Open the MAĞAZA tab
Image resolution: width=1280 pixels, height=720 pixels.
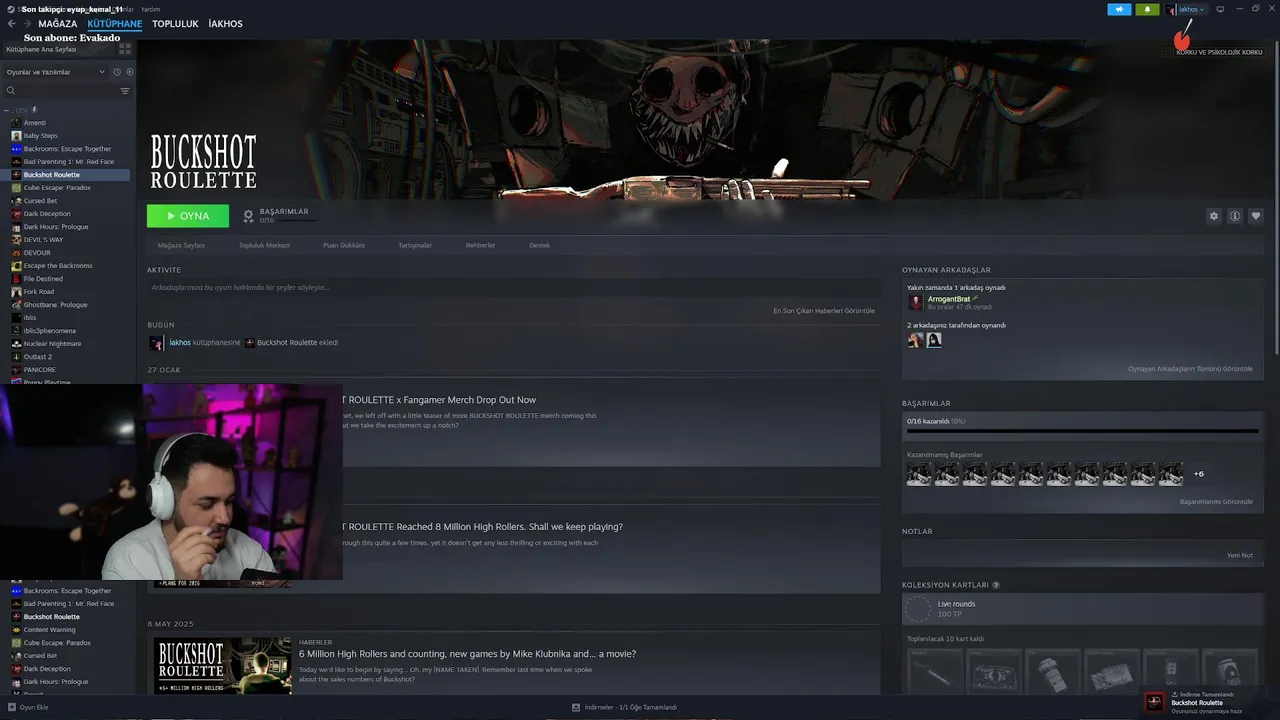58,24
